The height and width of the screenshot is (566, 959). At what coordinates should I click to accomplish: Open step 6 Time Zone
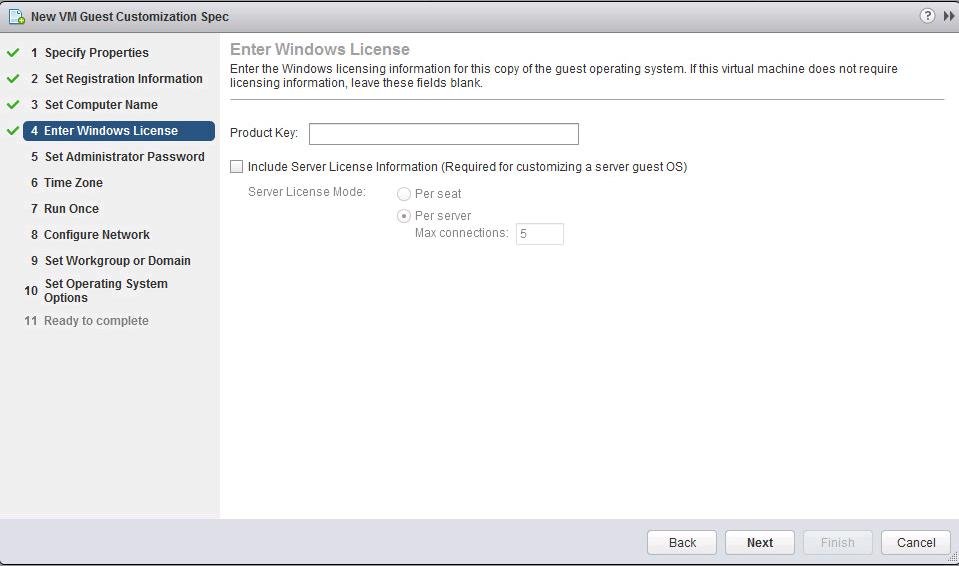tap(67, 182)
